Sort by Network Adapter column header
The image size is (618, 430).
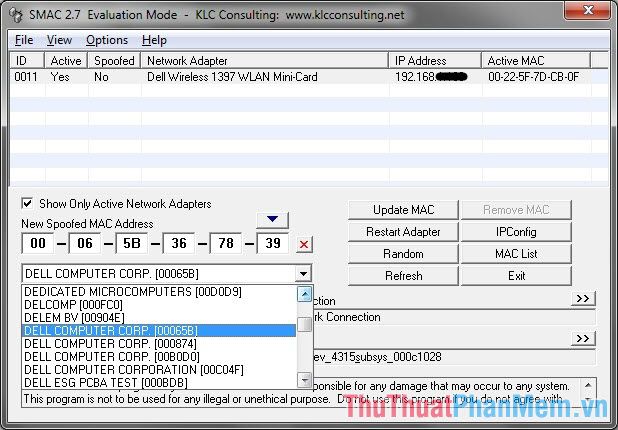pyautogui.click(x=264, y=60)
